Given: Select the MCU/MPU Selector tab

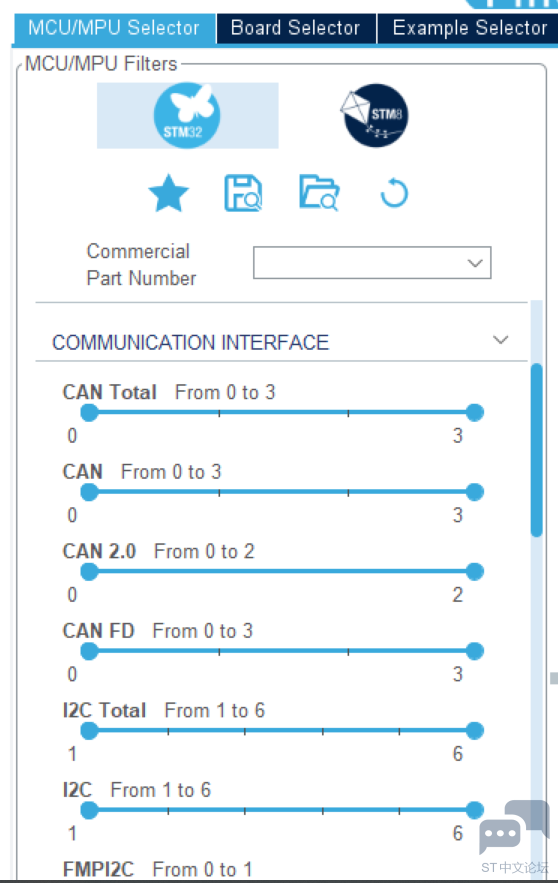Looking at the screenshot, I should click(x=114, y=28).
